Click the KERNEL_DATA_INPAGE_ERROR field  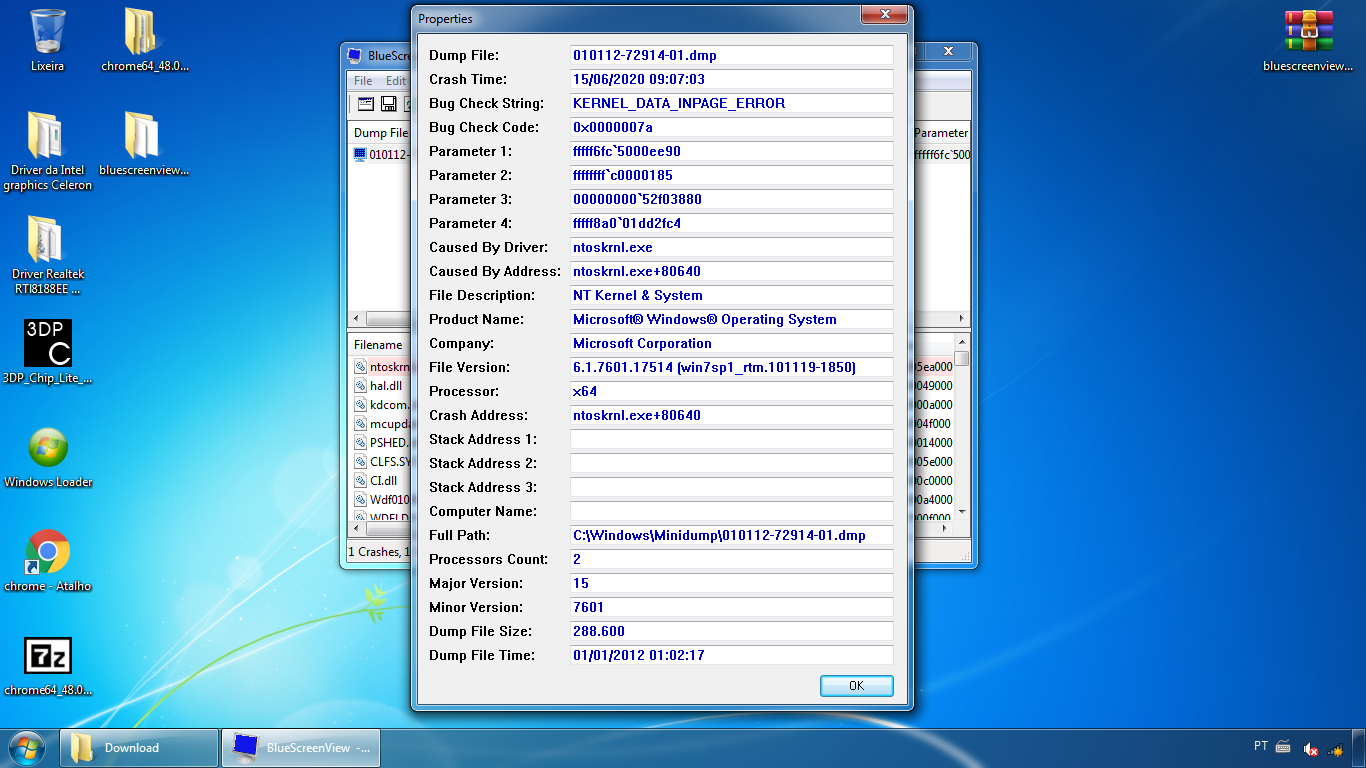tap(732, 103)
